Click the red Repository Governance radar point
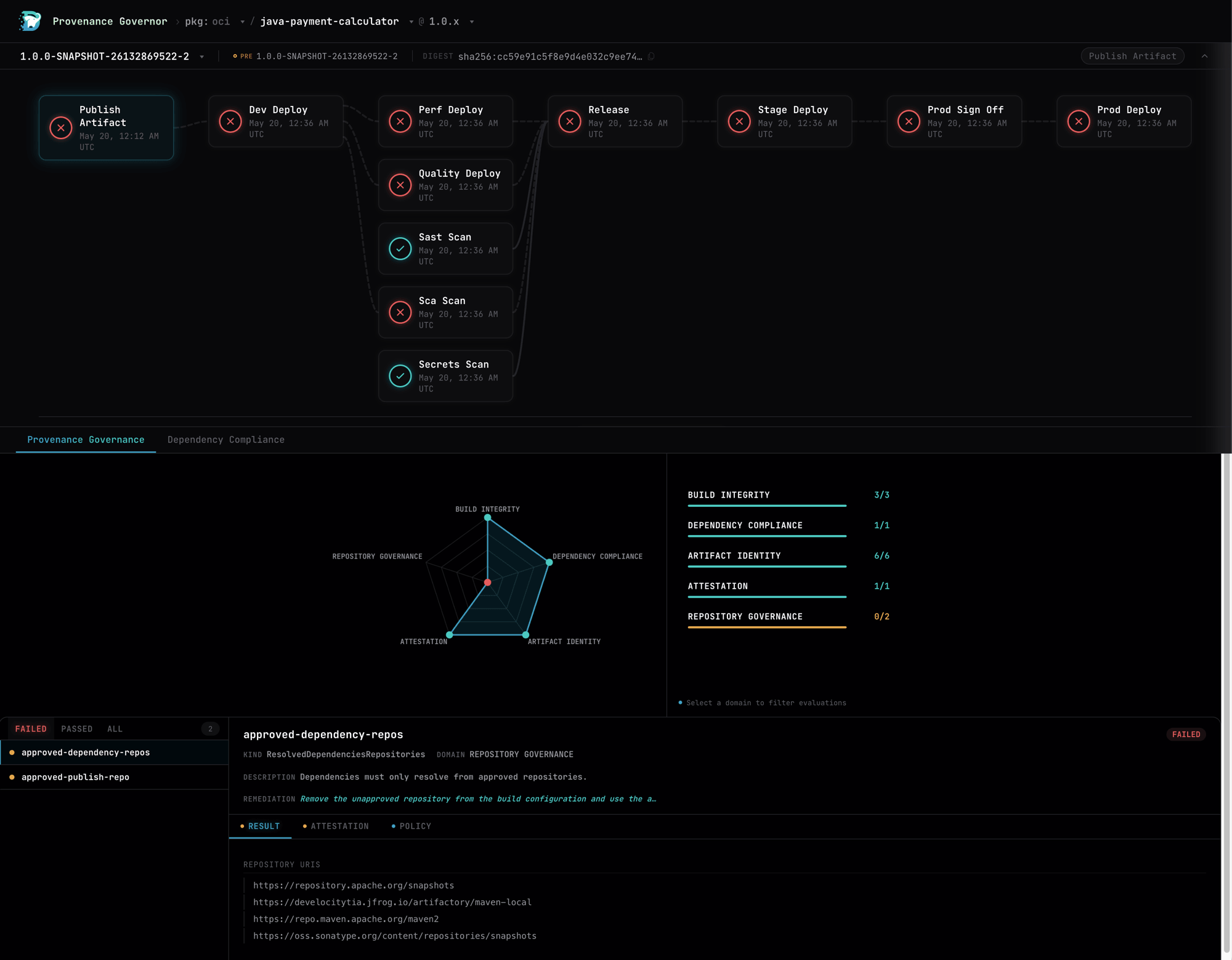Screen dimensions: 1232x960 click(487, 583)
